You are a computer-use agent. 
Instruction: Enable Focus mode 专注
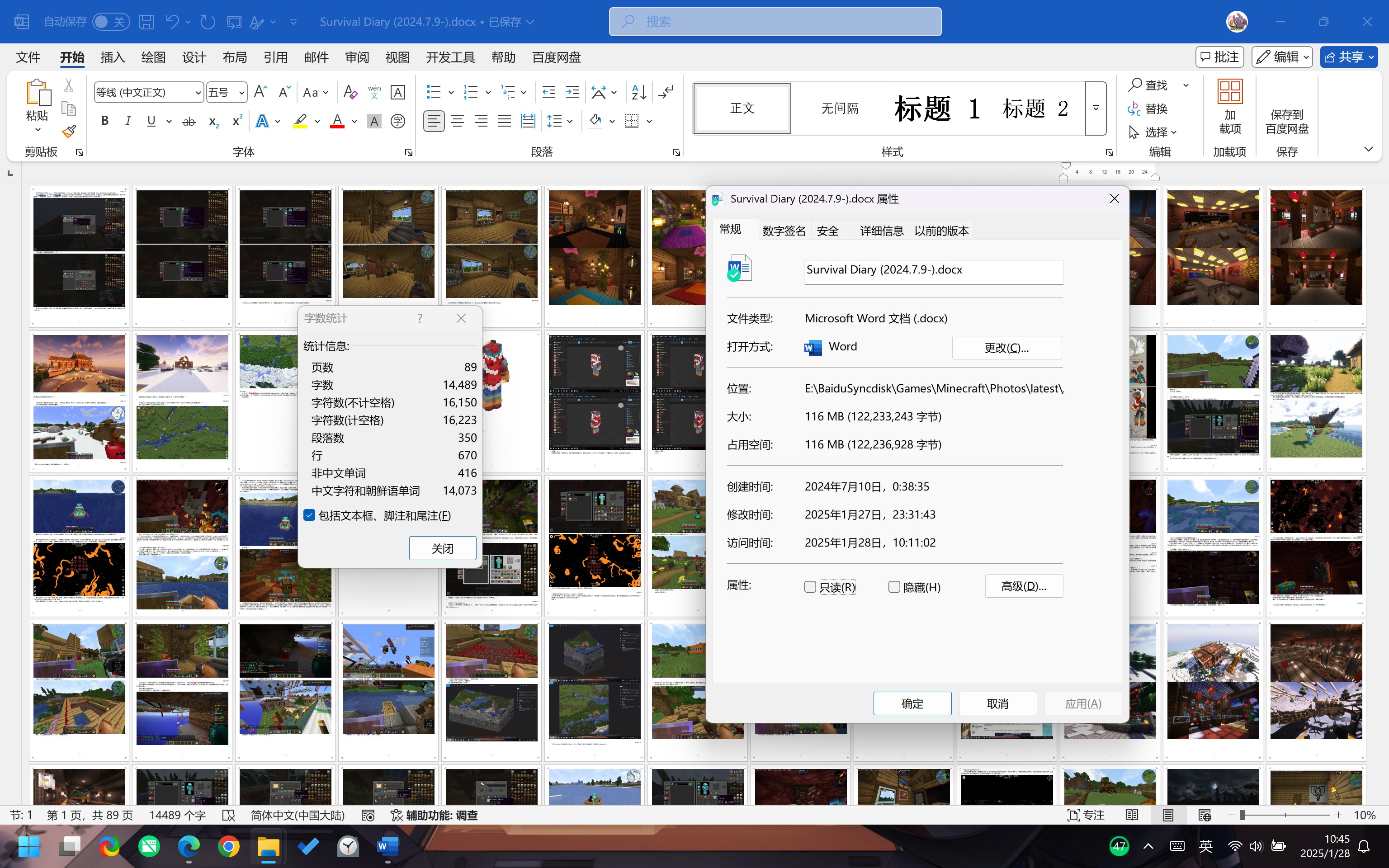(x=1085, y=815)
